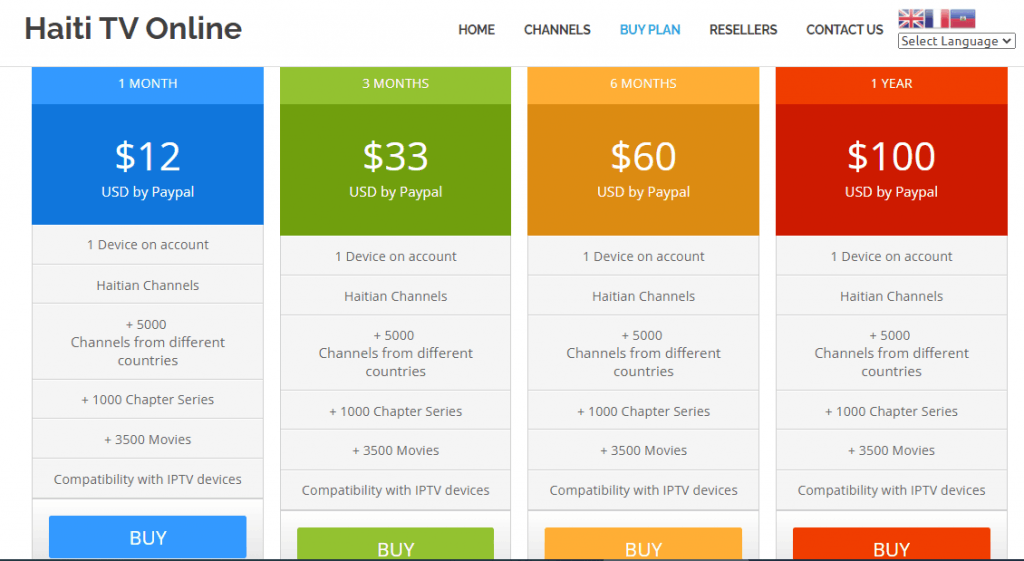Switch language with the French flag
The height and width of the screenshot is (561, 1024).
[936, 18]
